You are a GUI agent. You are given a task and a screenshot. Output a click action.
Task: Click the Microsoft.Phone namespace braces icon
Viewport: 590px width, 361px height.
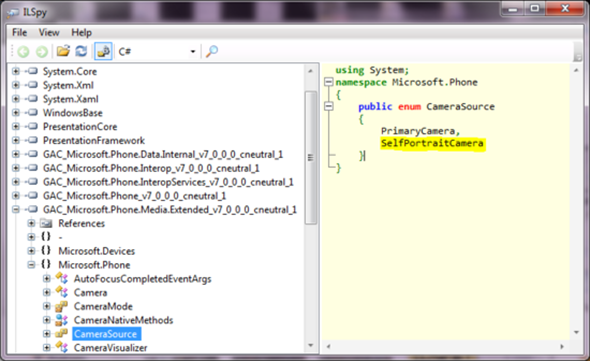point(46,264)
